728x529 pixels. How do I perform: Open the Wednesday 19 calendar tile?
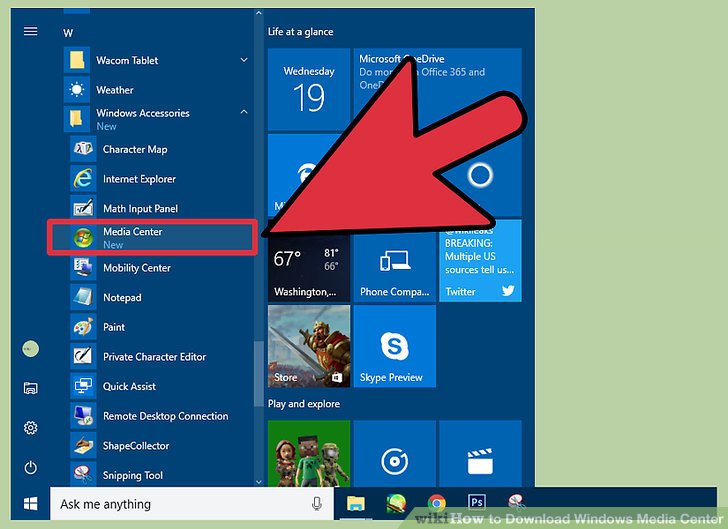[309, 90]
